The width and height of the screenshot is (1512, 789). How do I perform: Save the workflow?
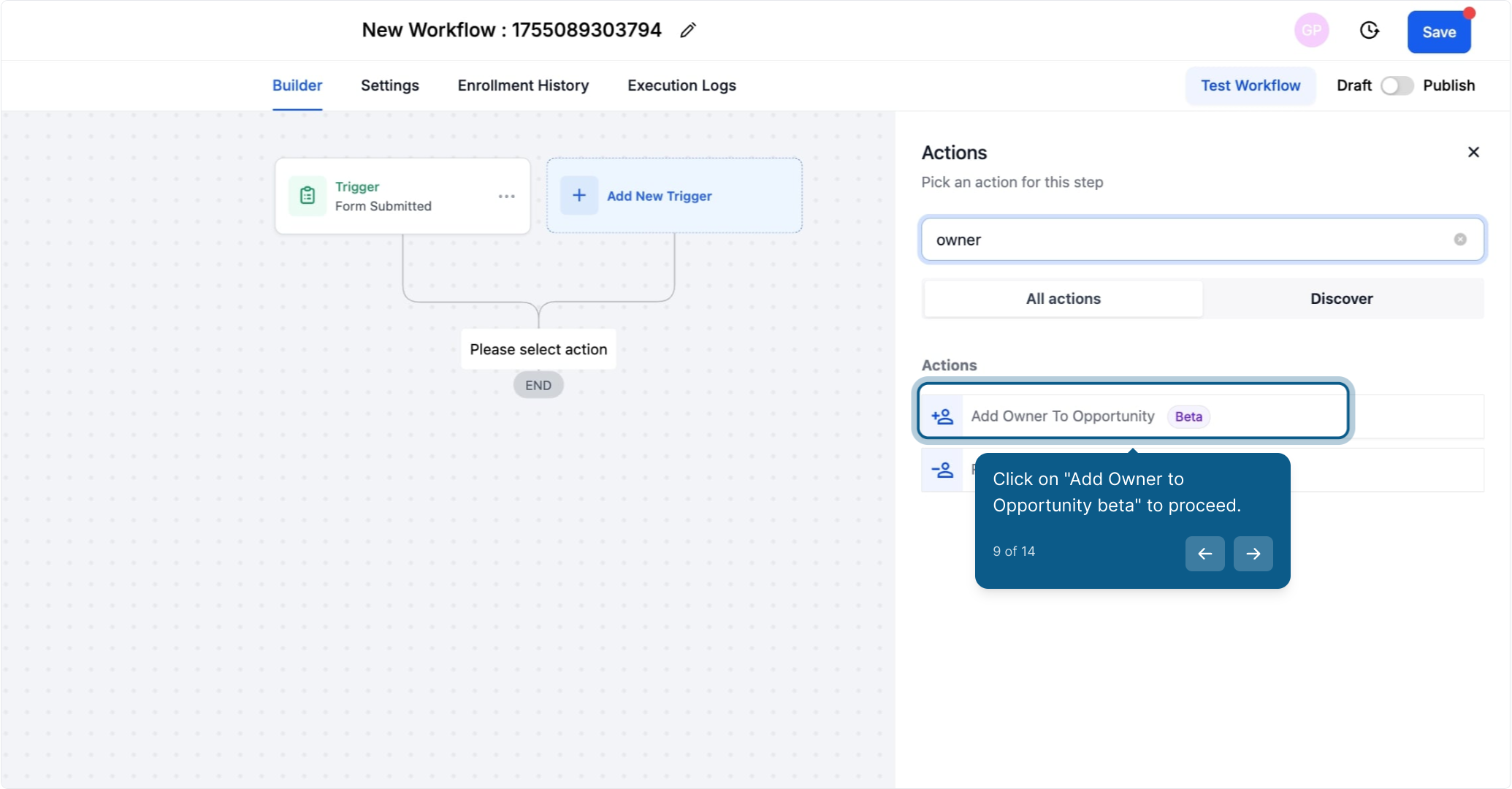[x=1439, y=32]
